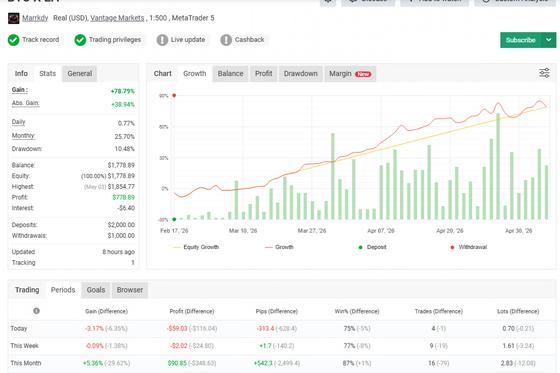Select the Info tab

[21, 74]
